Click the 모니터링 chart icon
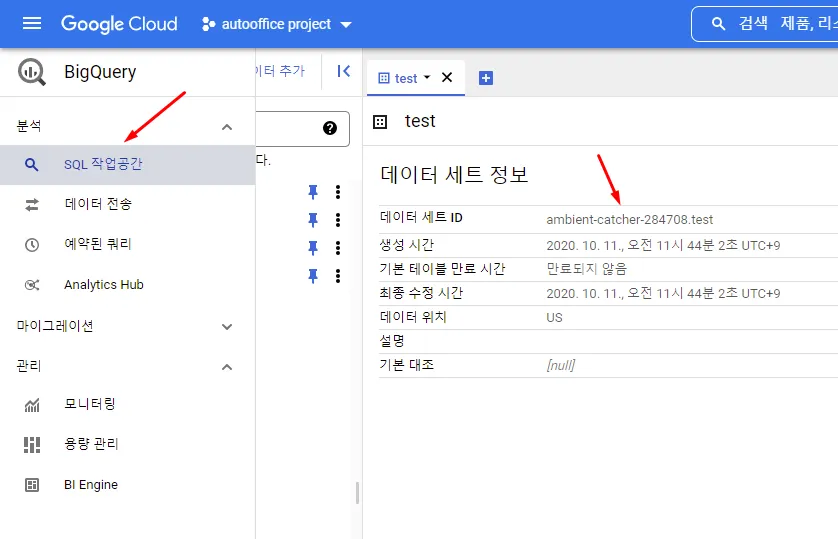 point(32,405)
